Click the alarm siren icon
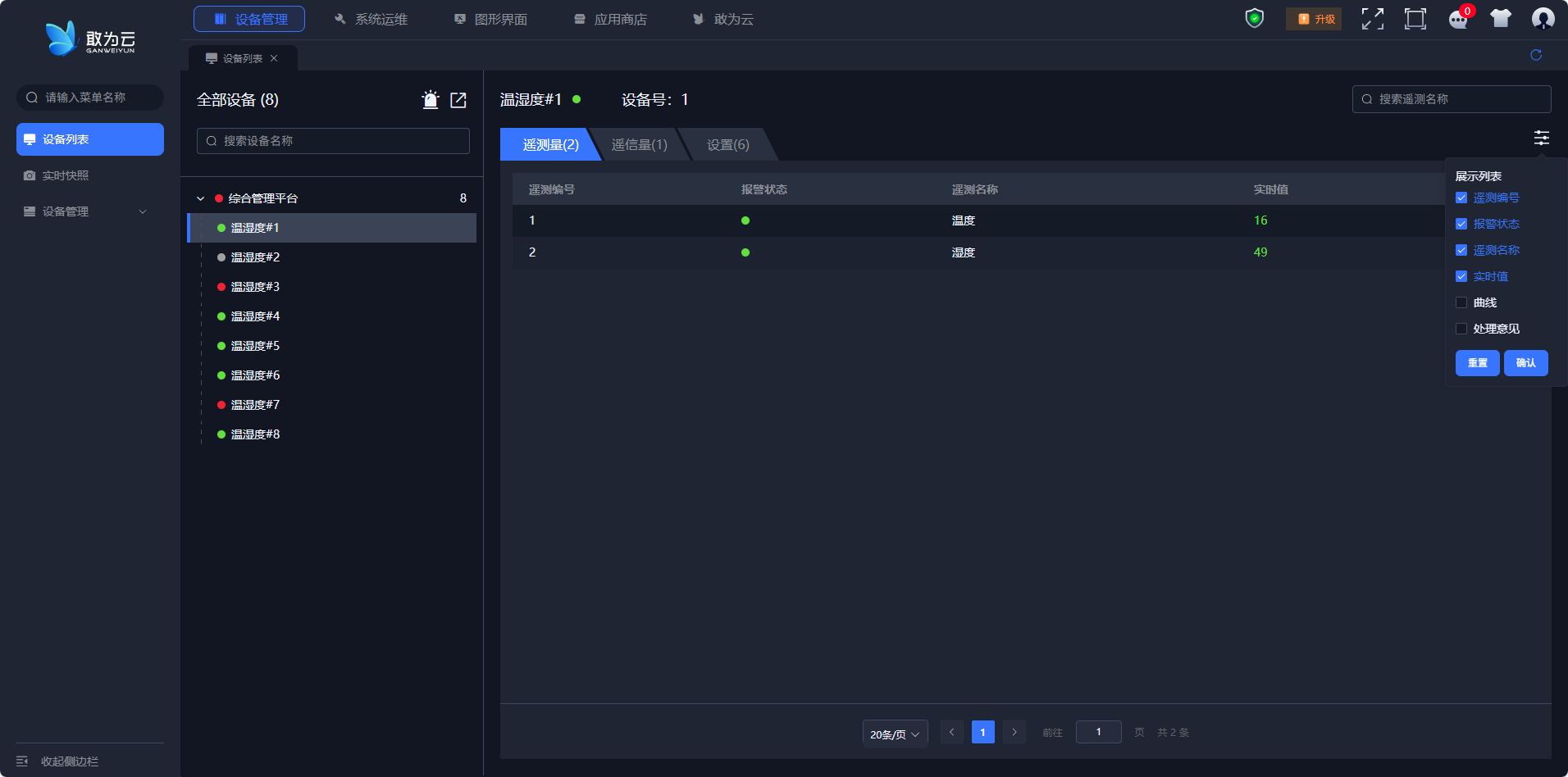This screenshot has width=1568, height=777. click(x=431, y=100)
